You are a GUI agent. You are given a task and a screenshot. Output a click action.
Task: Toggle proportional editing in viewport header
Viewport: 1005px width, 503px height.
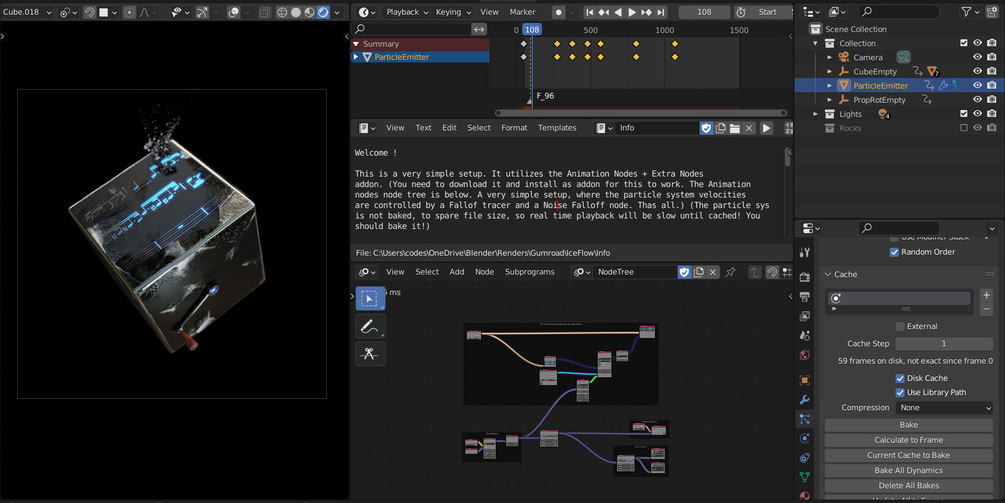pos(129,12)
